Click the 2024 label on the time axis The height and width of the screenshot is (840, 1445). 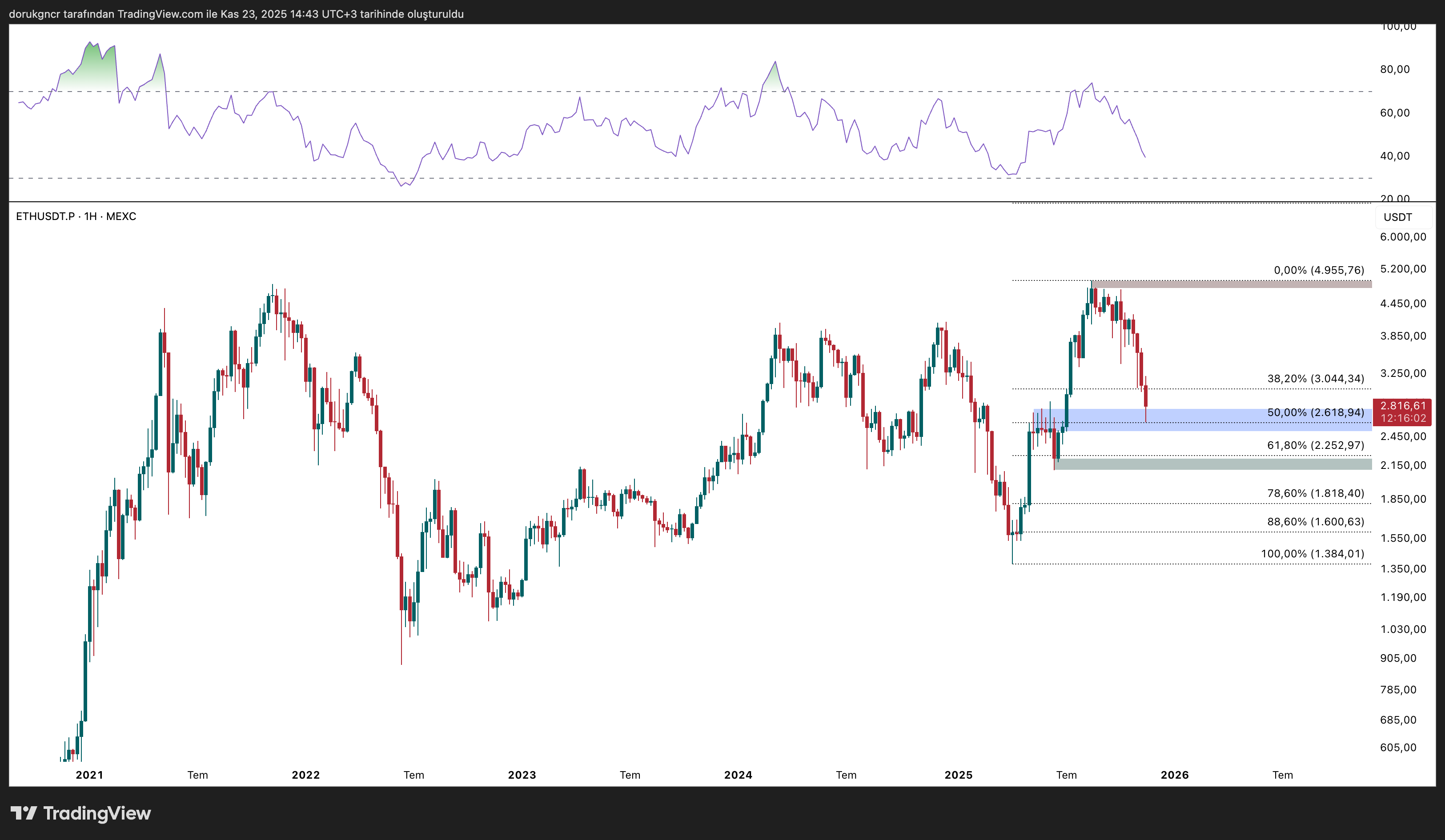738,775
